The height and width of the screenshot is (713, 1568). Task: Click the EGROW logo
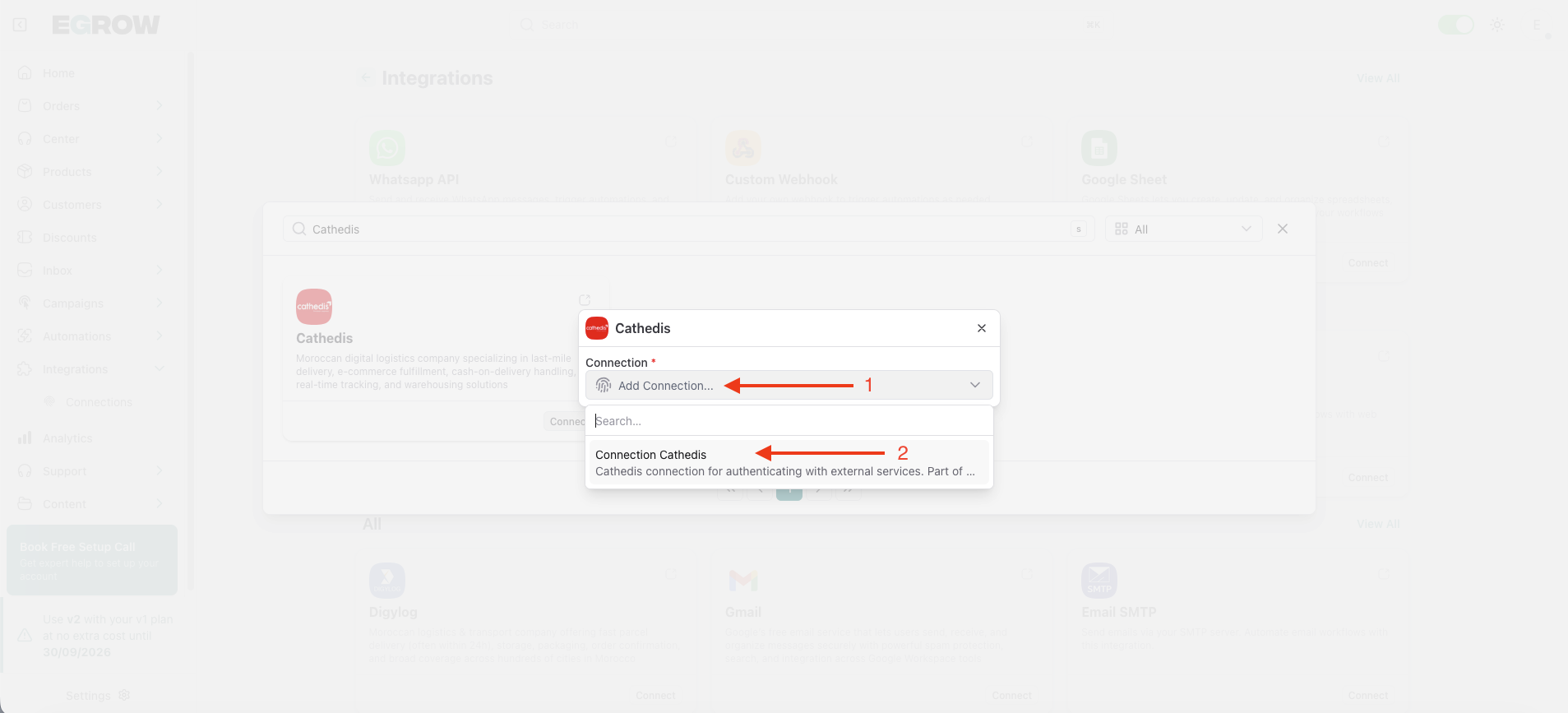tap(106, 25)
